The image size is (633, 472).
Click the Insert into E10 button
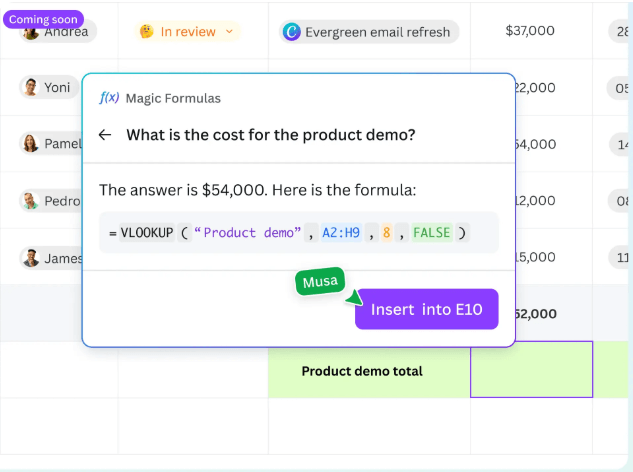427,309
